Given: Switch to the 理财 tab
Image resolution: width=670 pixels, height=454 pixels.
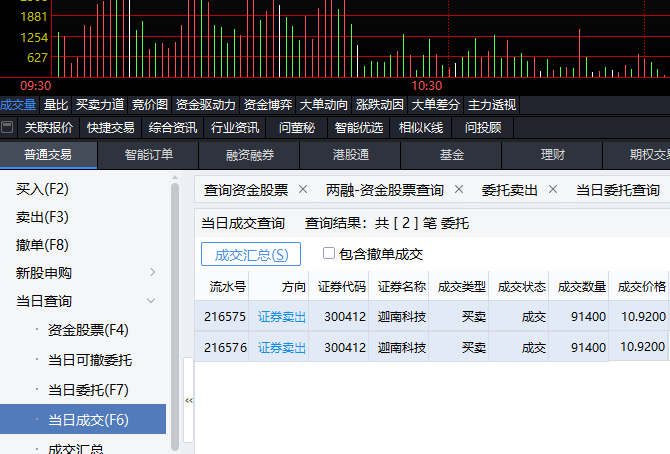Looking at the screenshot, I should pos(552,155).
